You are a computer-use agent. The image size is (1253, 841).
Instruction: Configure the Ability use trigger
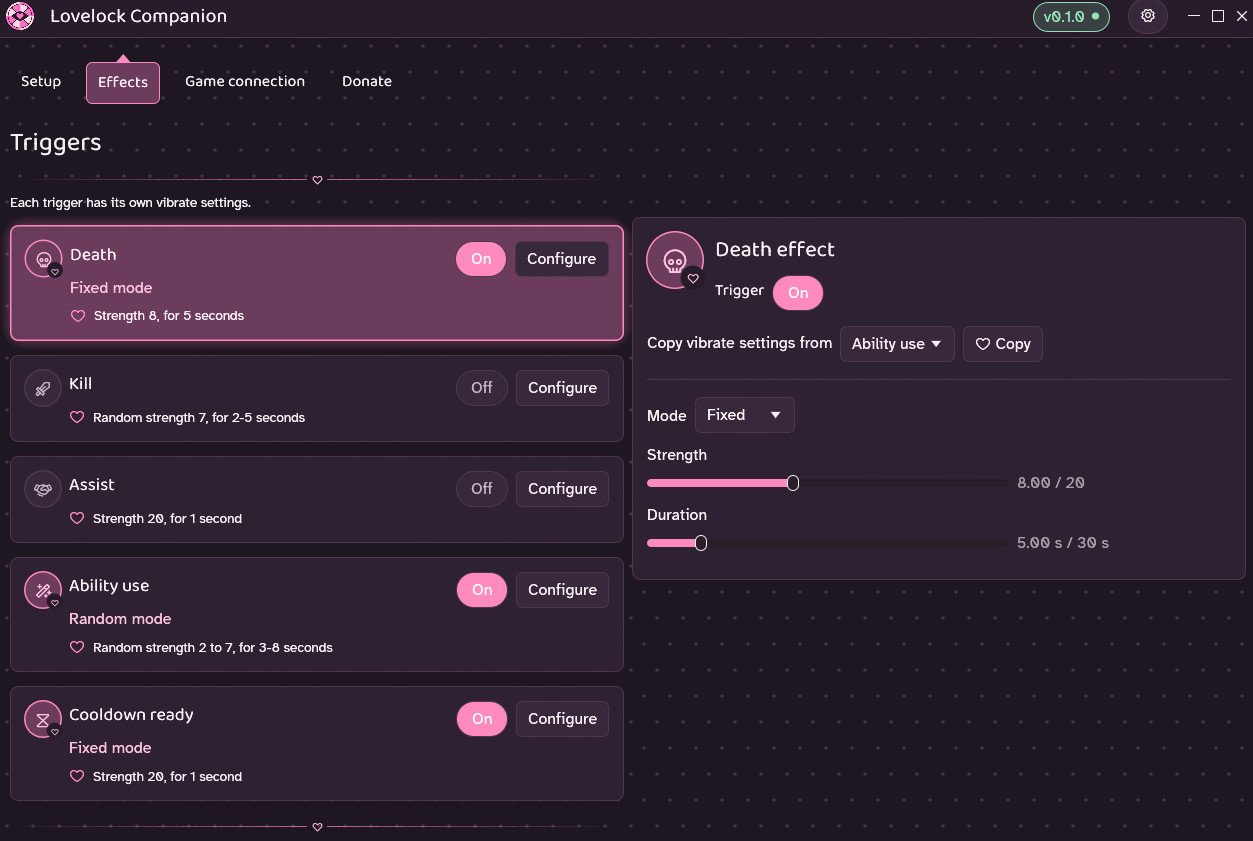point(562,590)
